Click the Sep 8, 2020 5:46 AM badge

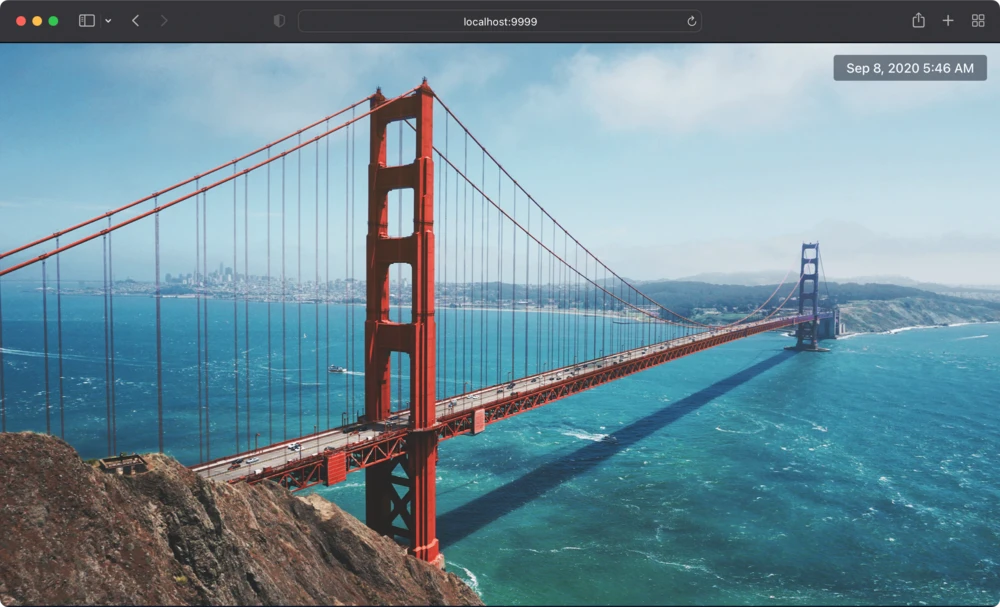pos(909,68)
